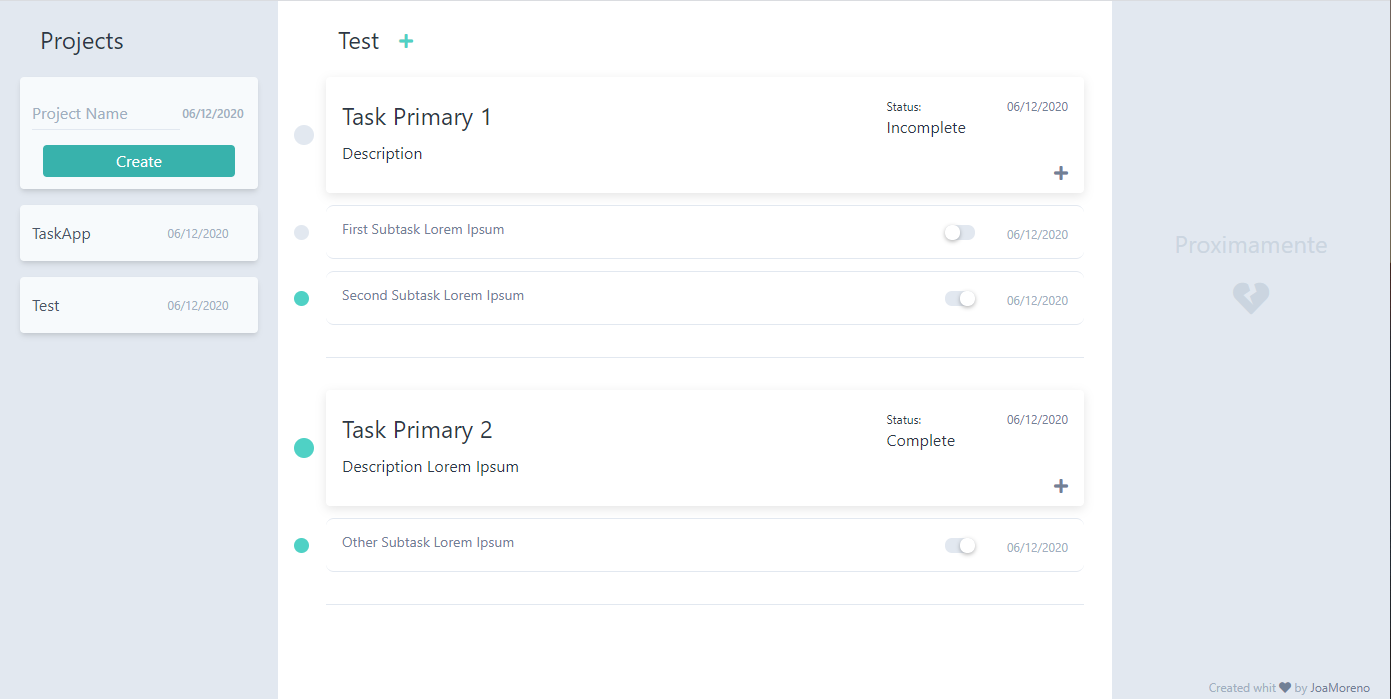
Task: Click the Projects heading in the sidebar
Action: click(82, 41)
